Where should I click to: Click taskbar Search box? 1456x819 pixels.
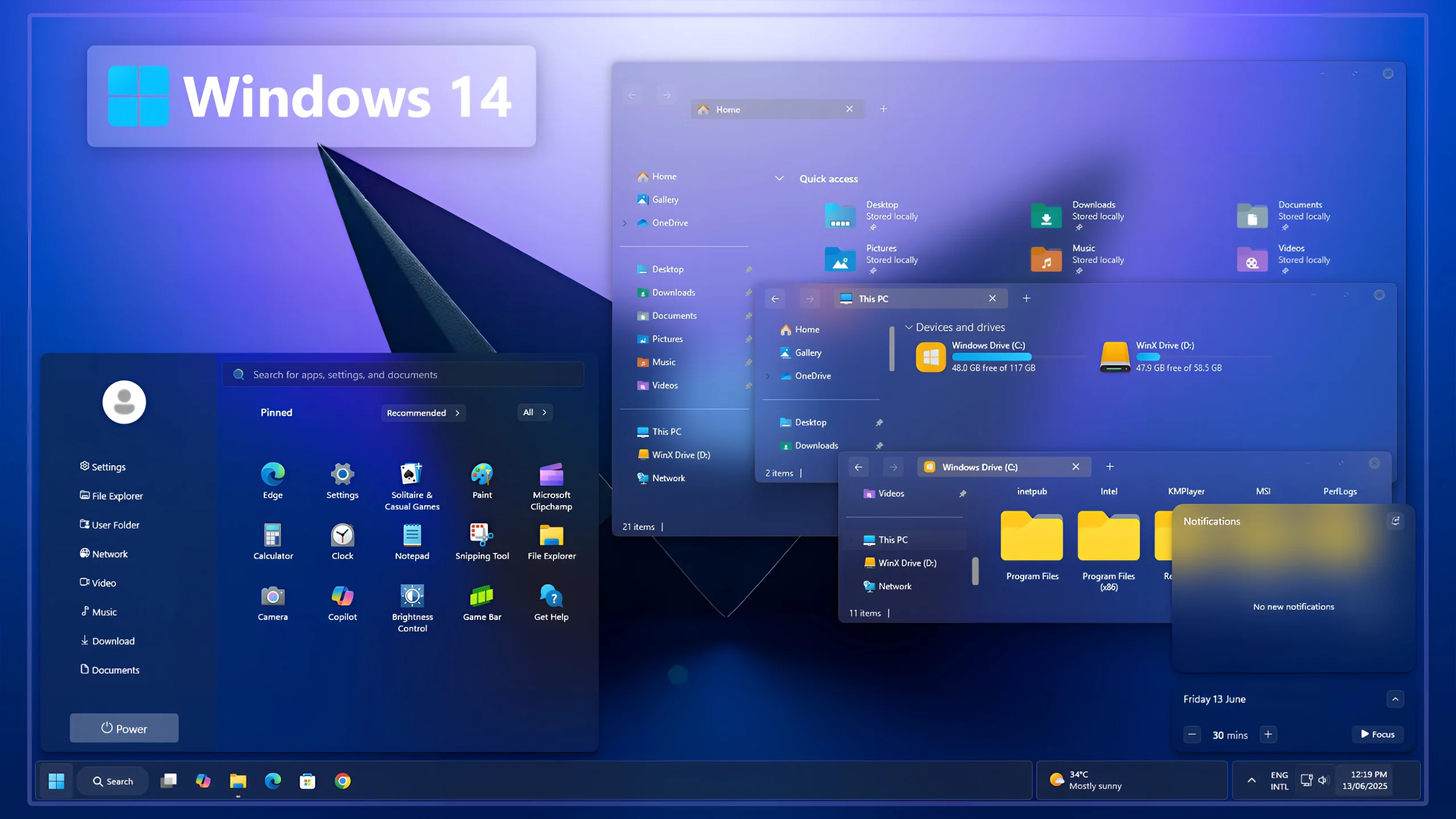[x=113, y=781]
